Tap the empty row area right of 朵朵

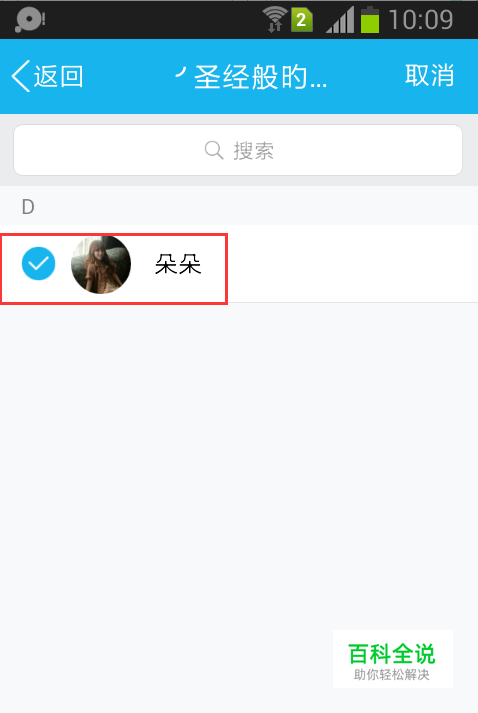click(x=352, y=264)
